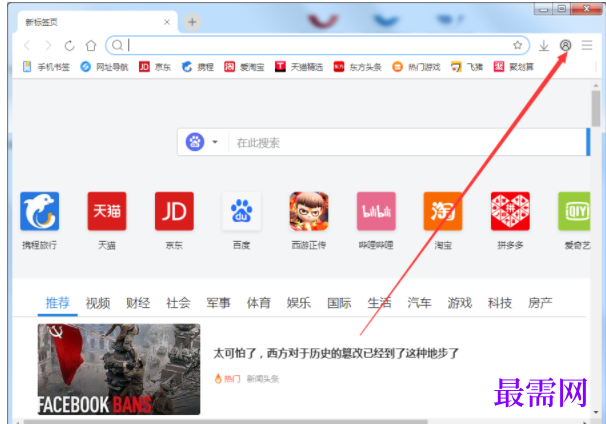The width and height of the screenshot is (606, 424).
Task: Switch to the 娱乐 news tab
Action: pos(299,303)
